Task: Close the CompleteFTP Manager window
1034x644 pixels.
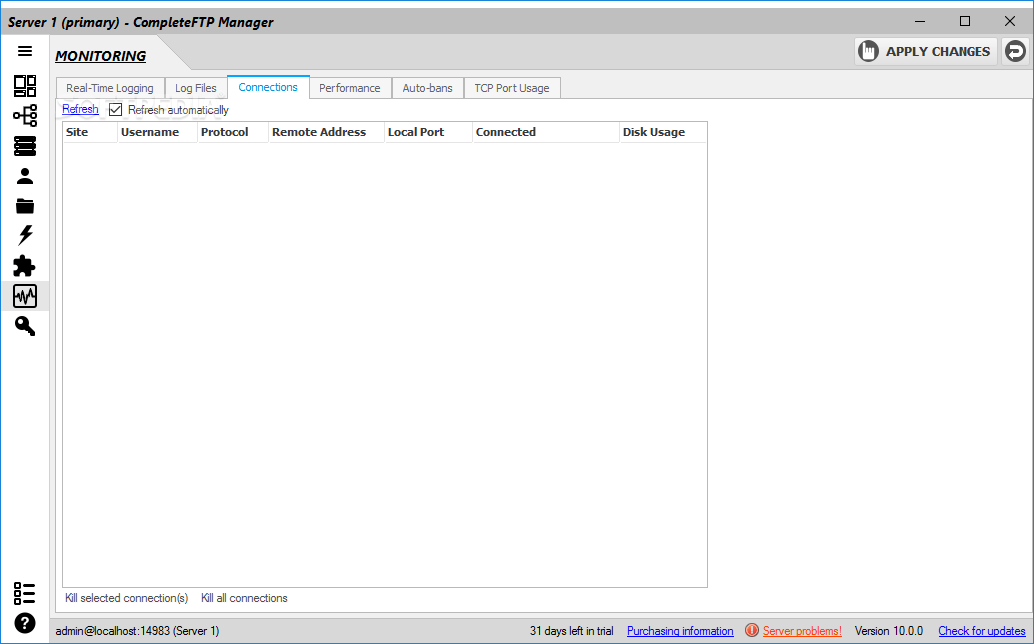Action: [1010, 22]
